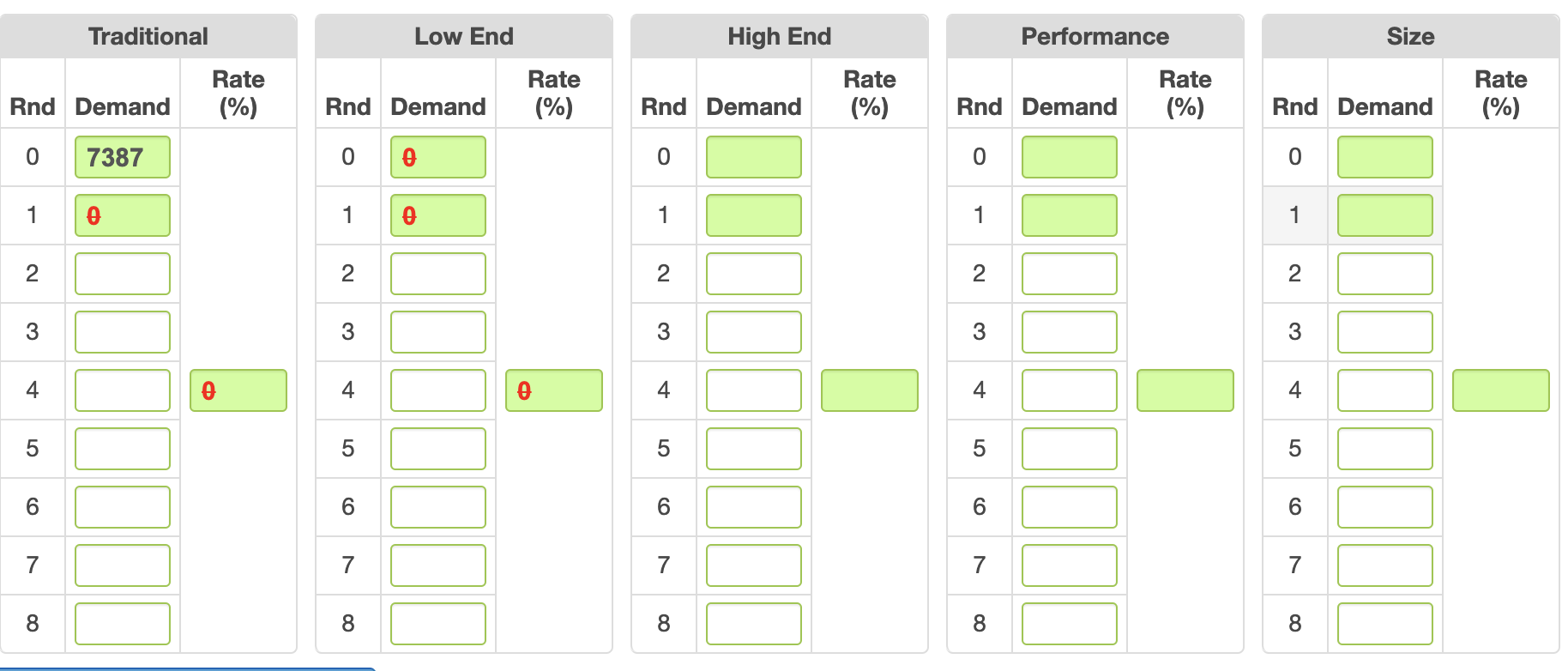
Task: Select the Low End Round 5 demand field
Action: click(x=438, y=448)
